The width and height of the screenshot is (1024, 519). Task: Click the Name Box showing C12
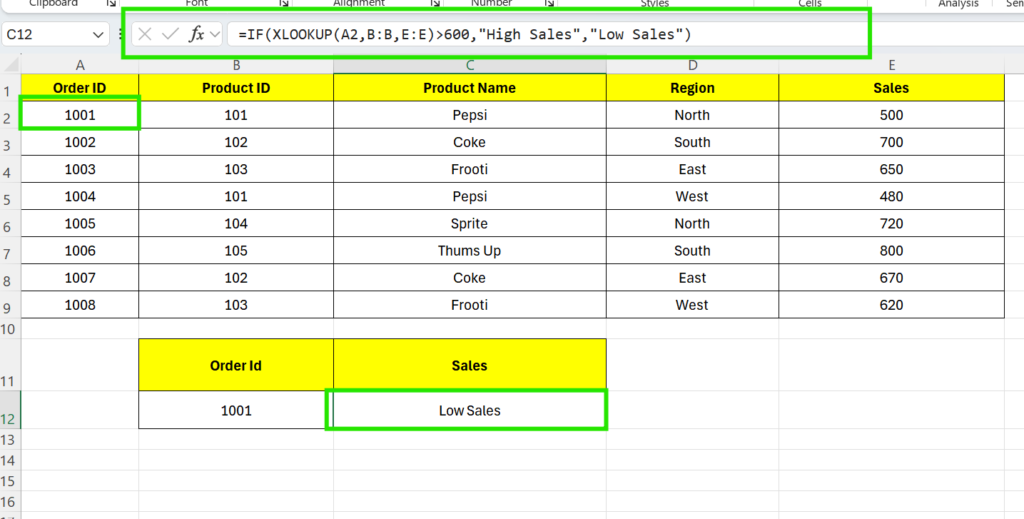47,35
